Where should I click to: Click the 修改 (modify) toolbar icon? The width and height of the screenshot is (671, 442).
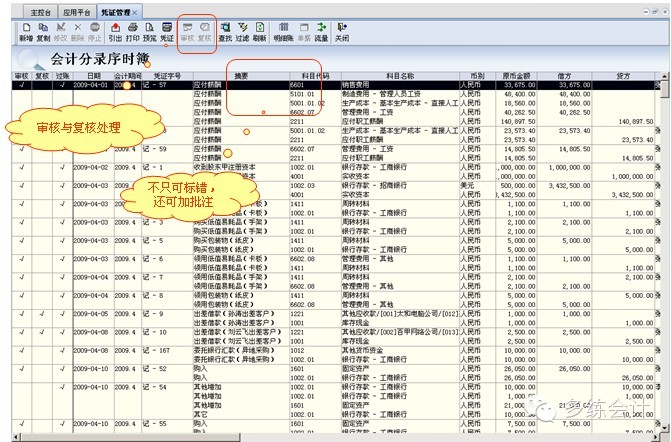tap(61, 33)
